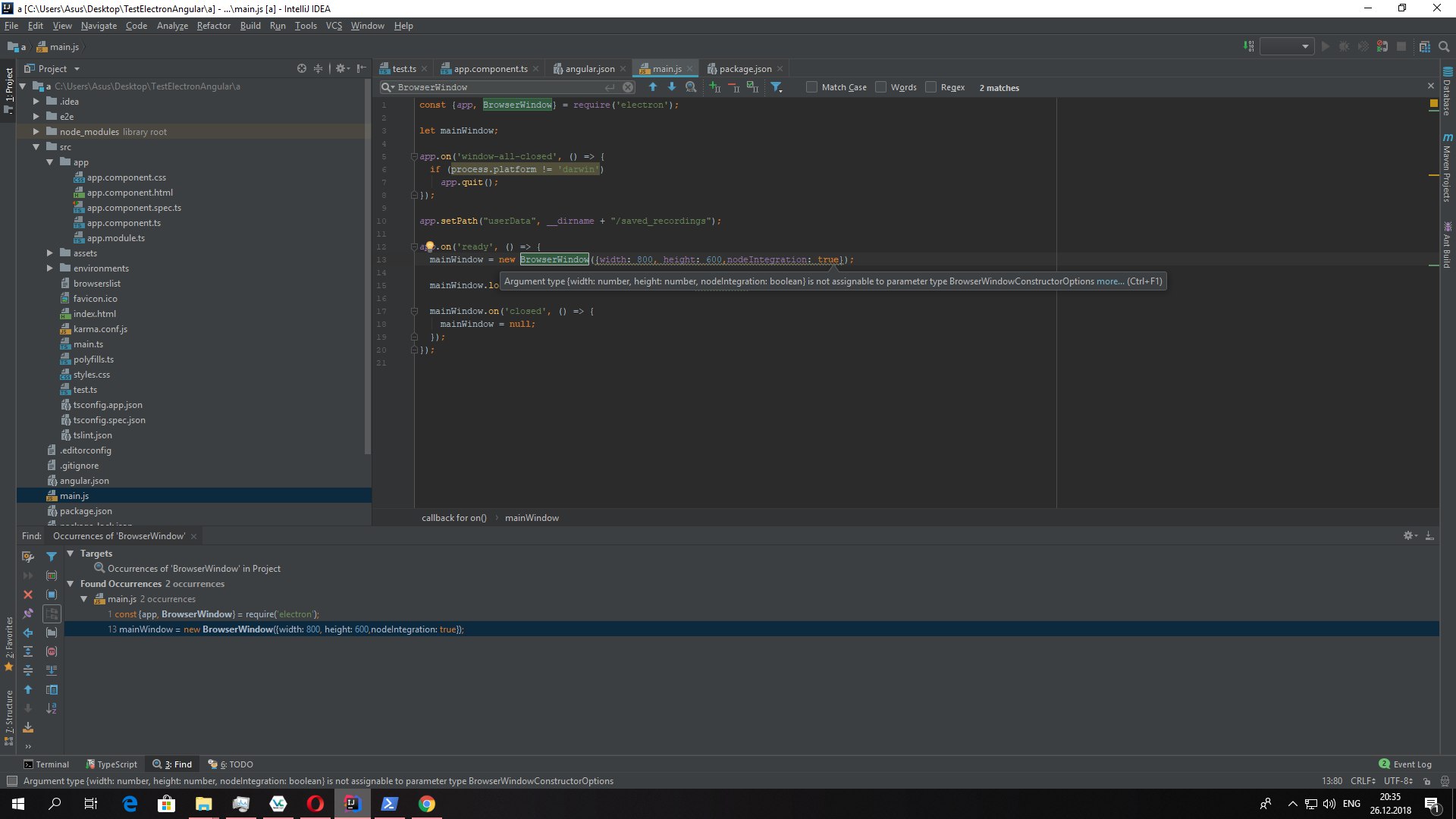The width and height of the screenshot is (1456, 819).
Task: Open run configuration dropdown in toolbar
Action: (1286, 46)
